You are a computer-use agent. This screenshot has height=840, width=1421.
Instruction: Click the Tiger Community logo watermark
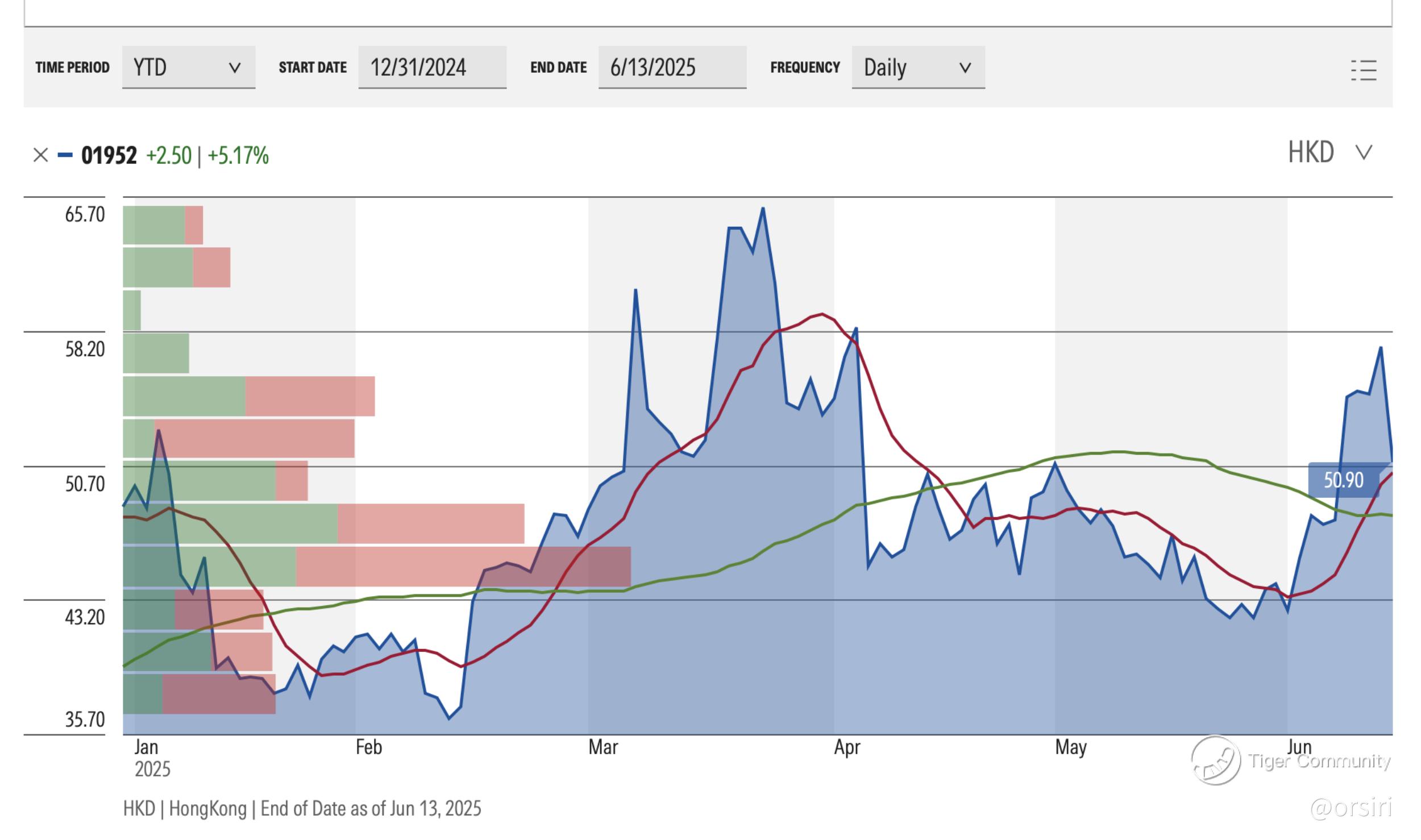coord(1216,760)
